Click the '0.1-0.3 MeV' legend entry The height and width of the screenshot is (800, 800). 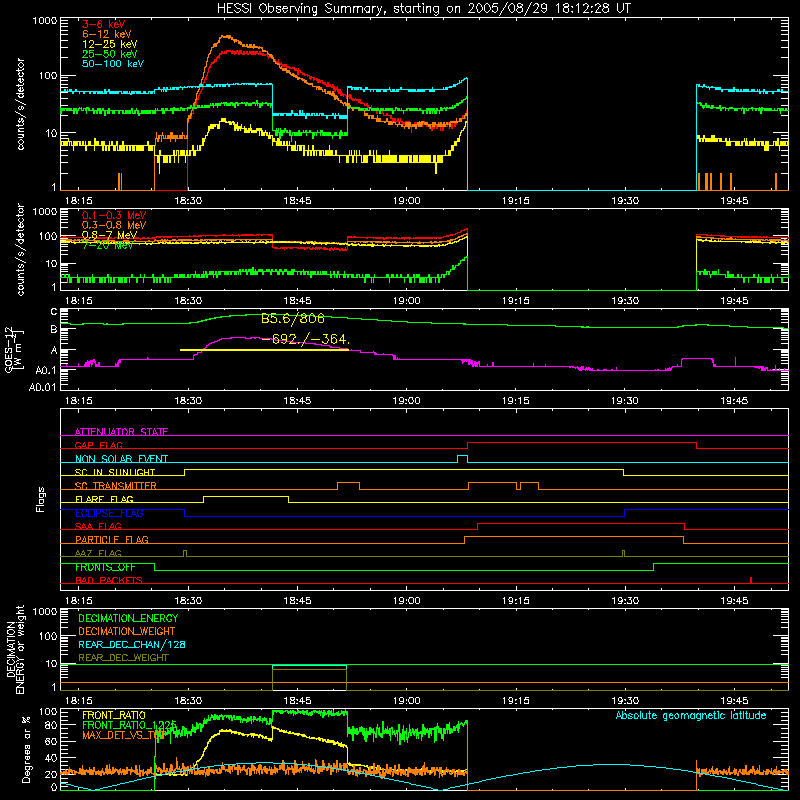pyautogui.click(x=113, y=215)
